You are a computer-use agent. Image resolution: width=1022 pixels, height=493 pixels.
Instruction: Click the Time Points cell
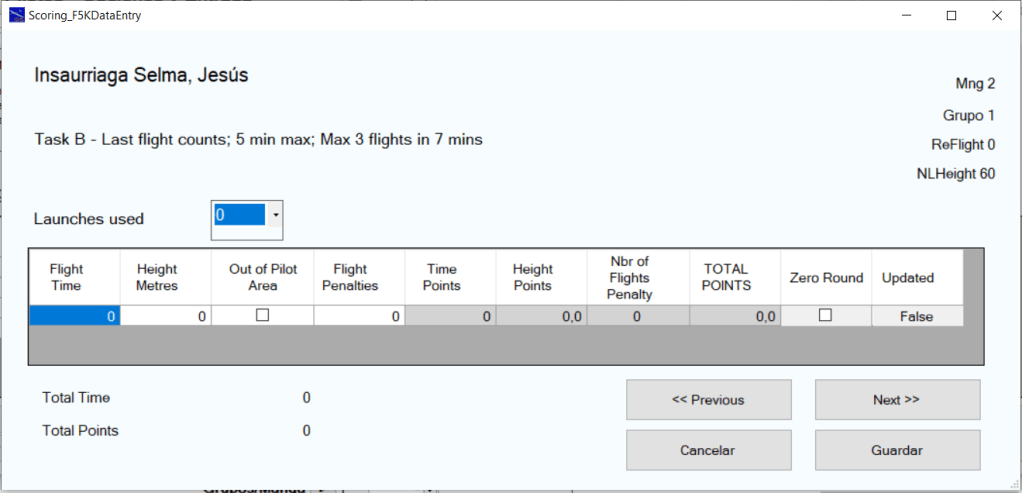click(x=450, y=316)
